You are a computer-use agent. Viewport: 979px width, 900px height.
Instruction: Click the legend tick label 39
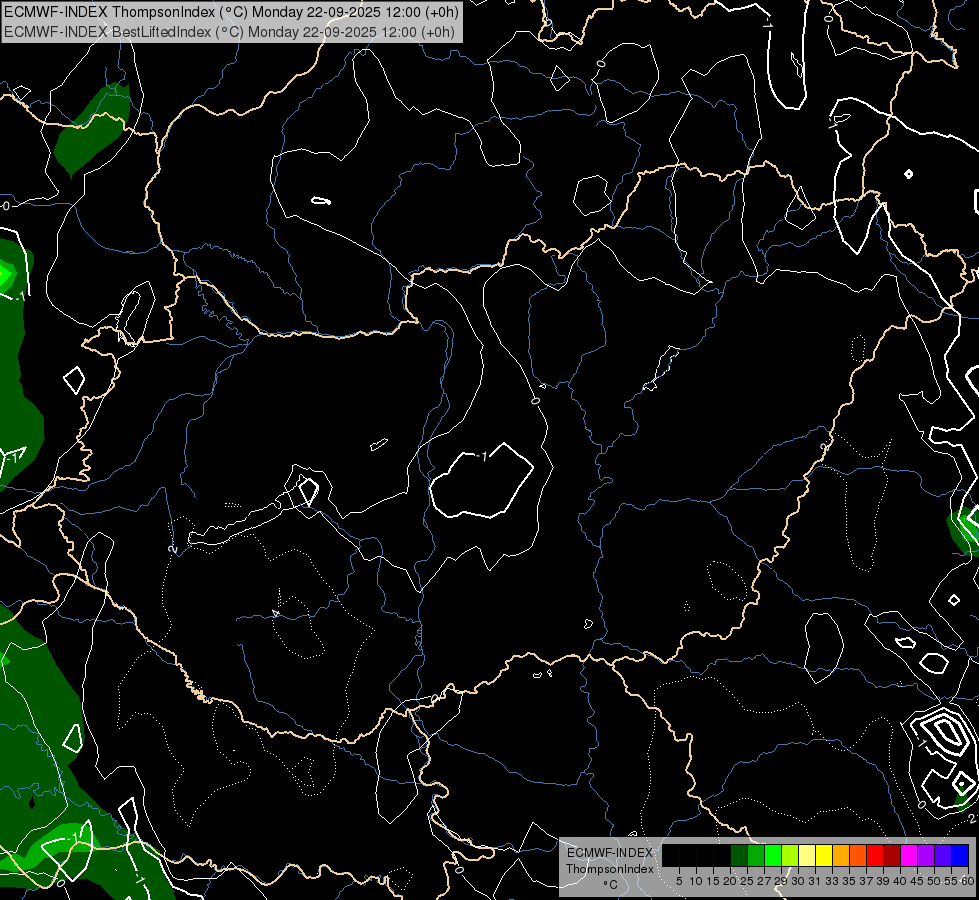point(883,881)
